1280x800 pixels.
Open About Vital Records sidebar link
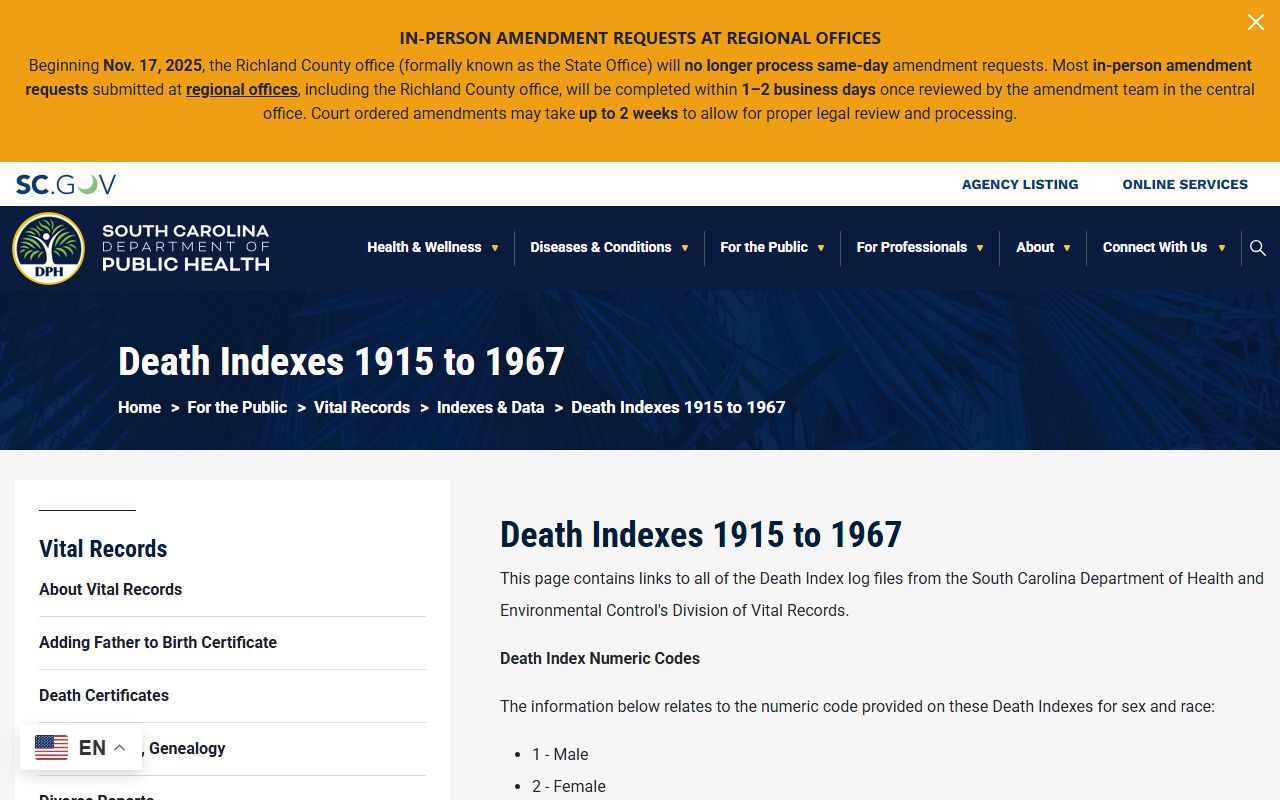[111, 589]
